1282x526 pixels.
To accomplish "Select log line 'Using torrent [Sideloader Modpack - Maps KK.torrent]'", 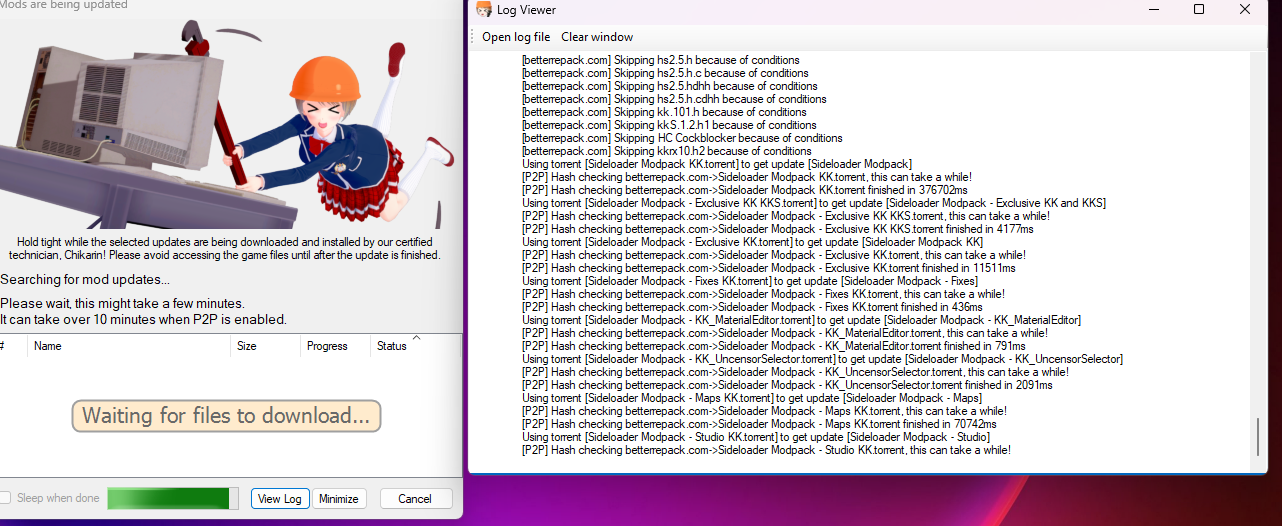I will point(752,398).
